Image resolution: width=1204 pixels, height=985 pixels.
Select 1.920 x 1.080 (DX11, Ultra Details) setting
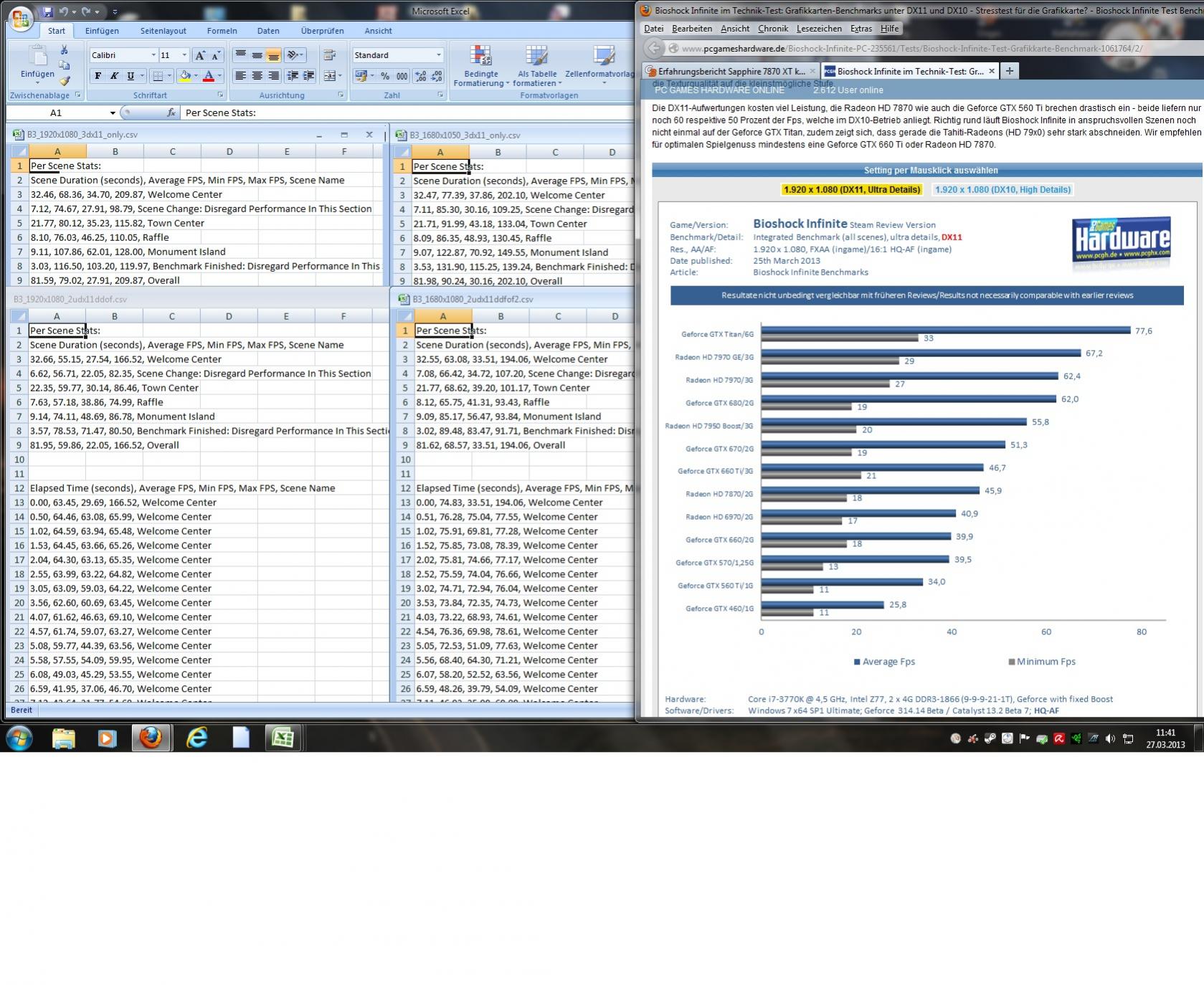(851, 189)
